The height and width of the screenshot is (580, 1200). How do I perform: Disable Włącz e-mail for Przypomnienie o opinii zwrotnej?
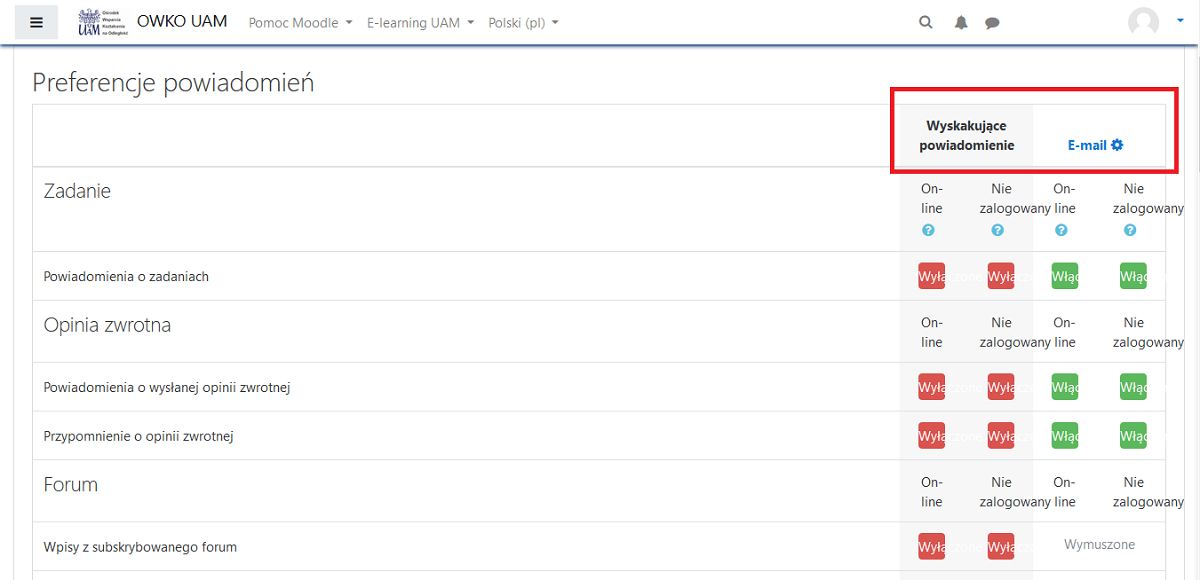tap(1063, 435)
